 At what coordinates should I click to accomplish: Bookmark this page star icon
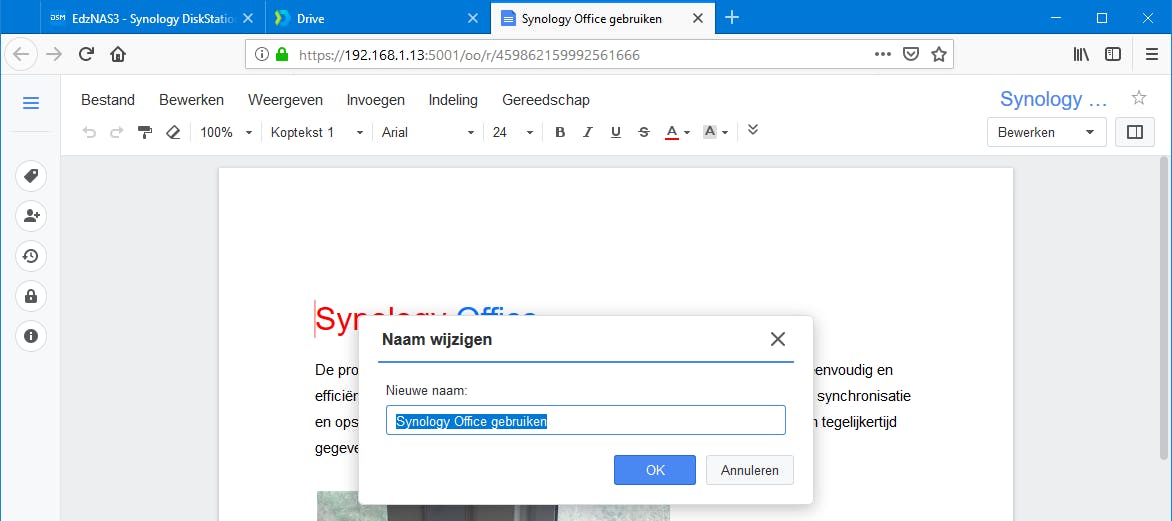click(939, 55)
